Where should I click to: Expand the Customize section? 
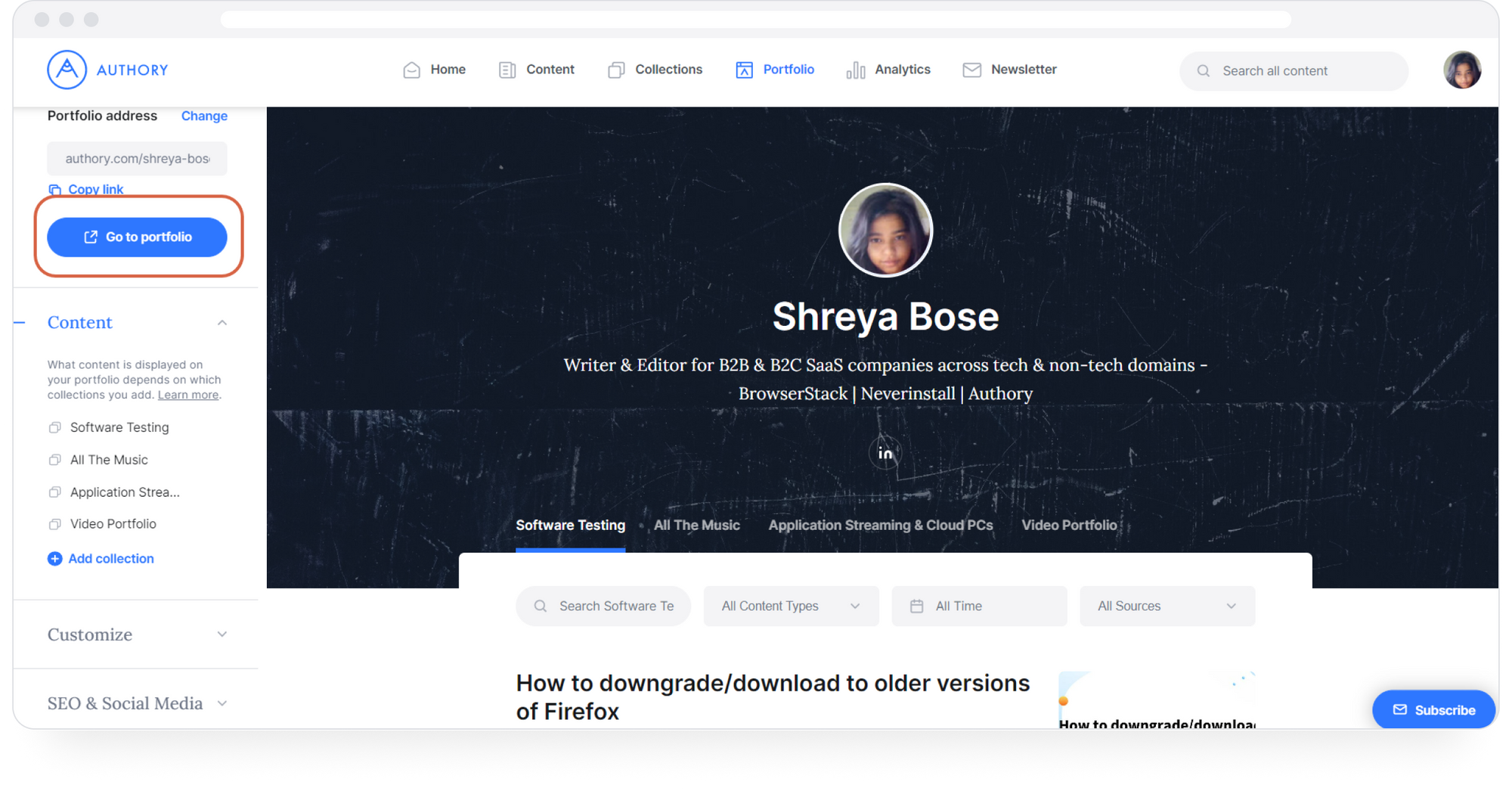[137, 634]
